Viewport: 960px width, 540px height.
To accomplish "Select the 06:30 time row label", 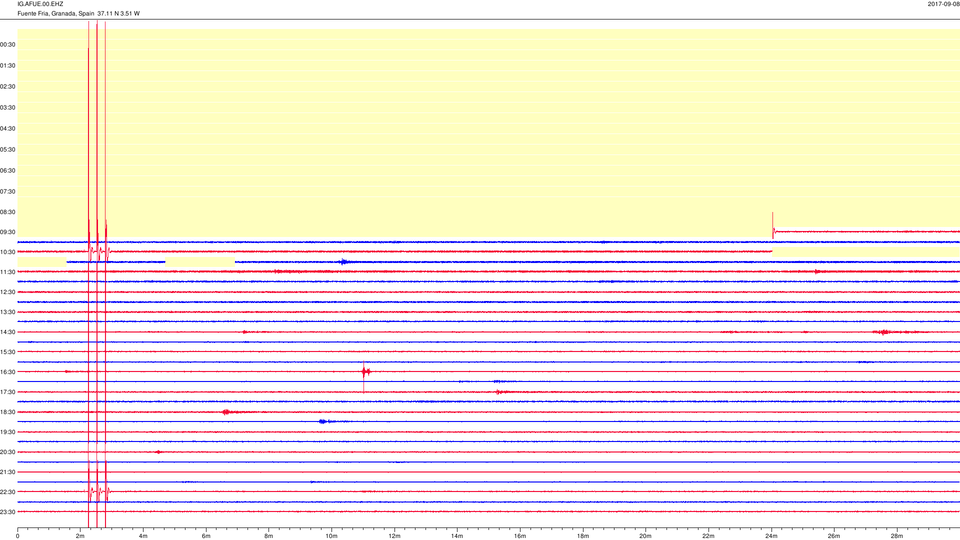I will 8,171.
